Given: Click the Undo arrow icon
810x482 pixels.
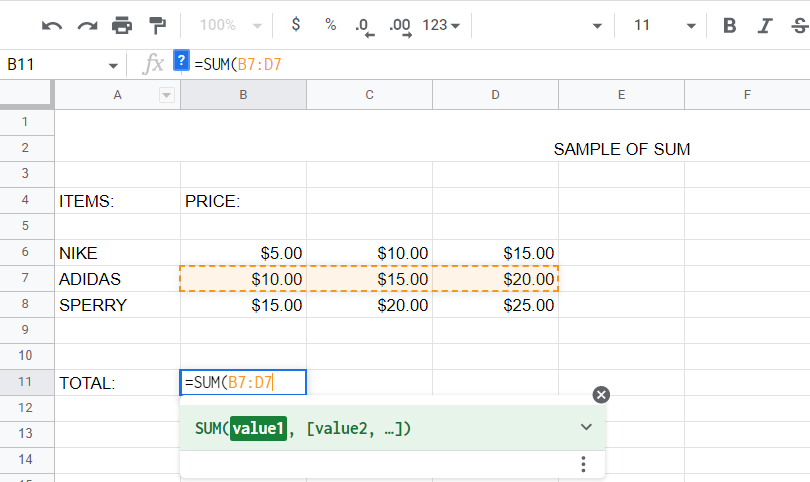Looking at the screenshot, I should click(x=52, y=25).
